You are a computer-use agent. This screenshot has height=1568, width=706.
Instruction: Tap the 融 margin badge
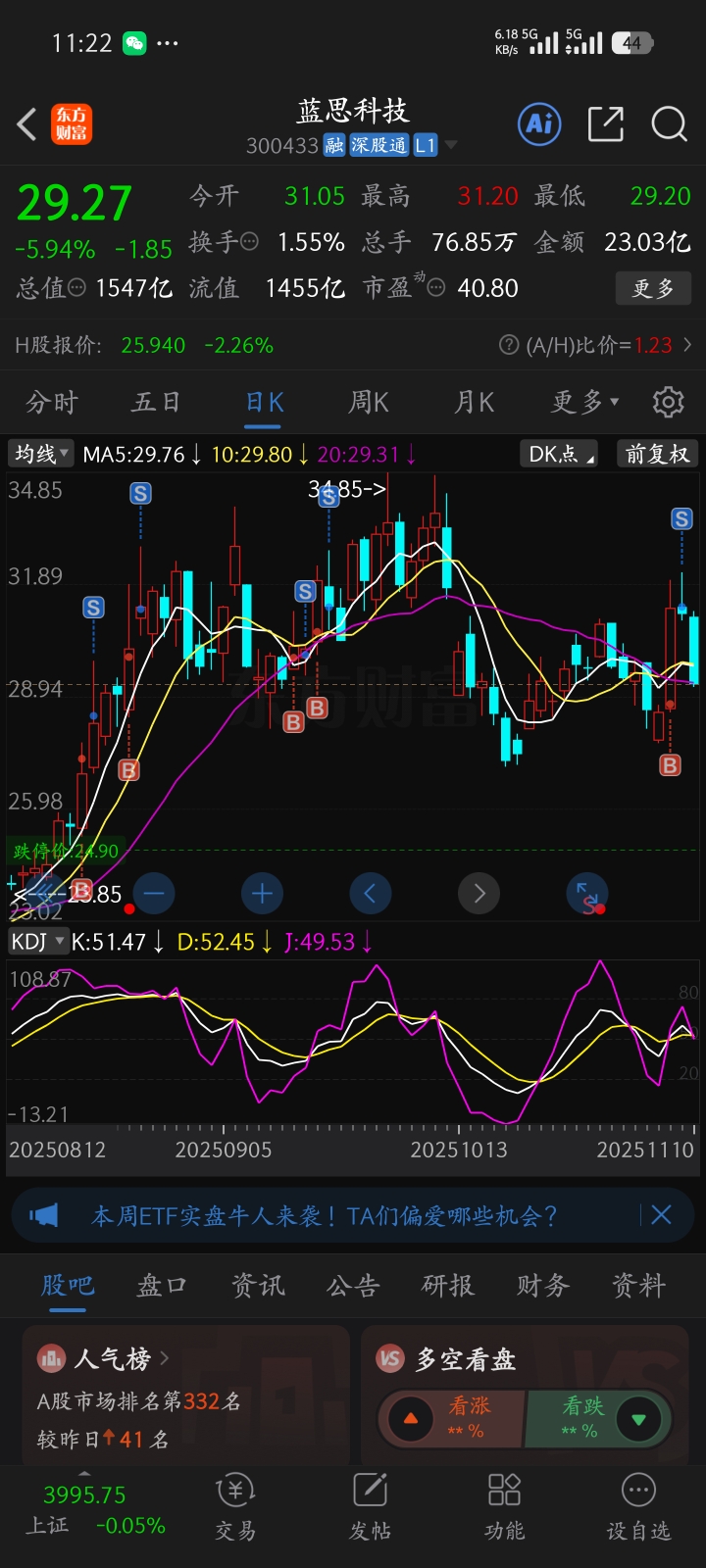(334, 145)
